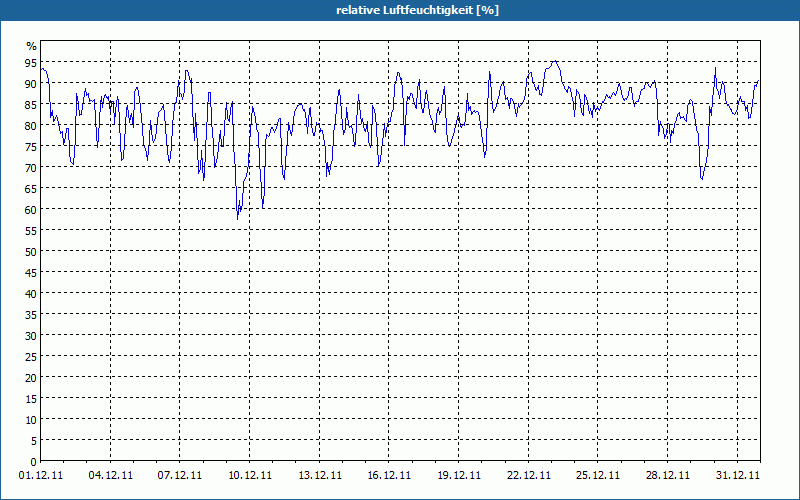800x500 pixels.
Task: Click the 70 y-axis value
Action: tap(31, 168)
